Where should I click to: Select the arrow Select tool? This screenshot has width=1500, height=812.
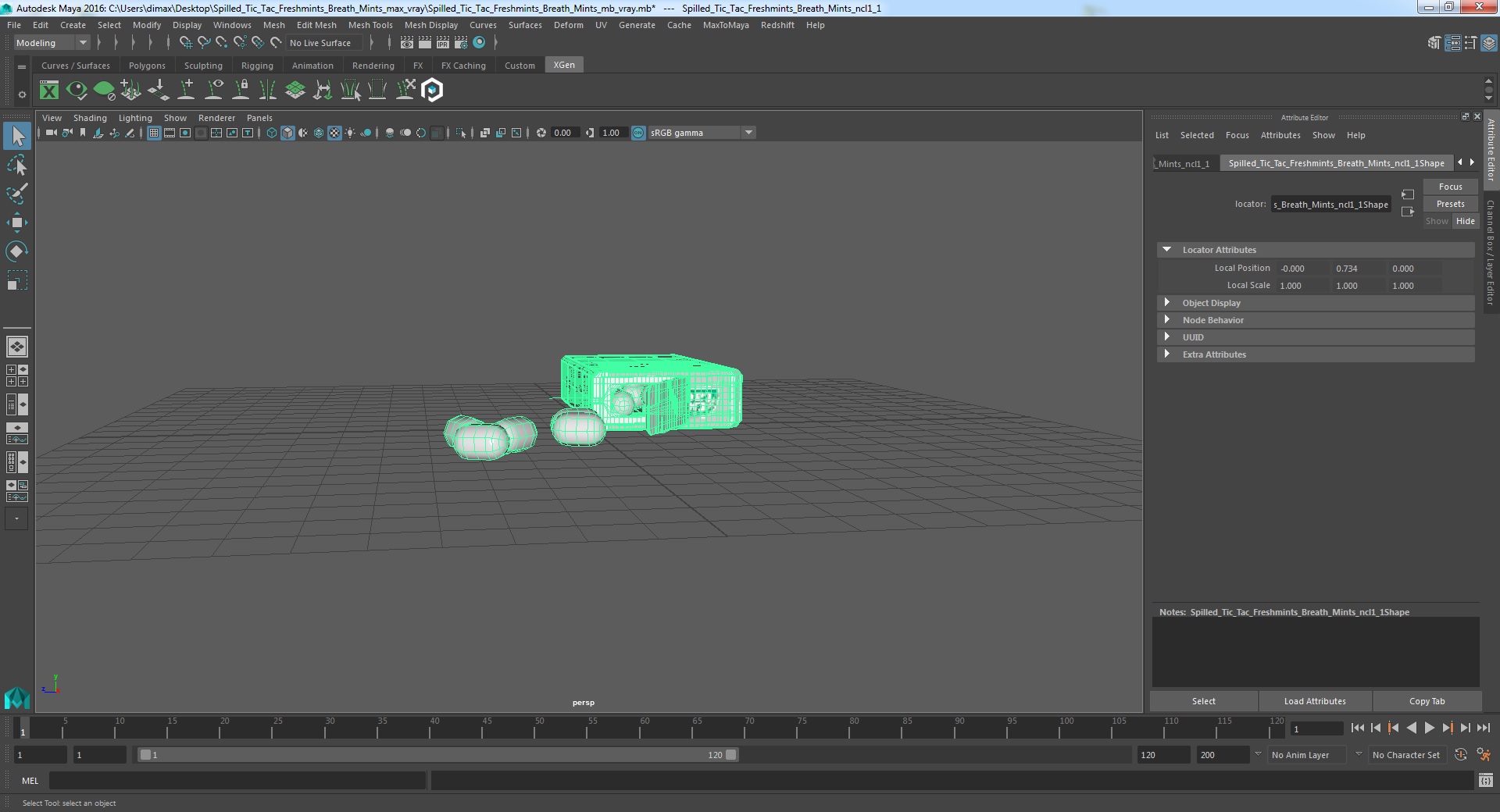click(x=17, y=137)
